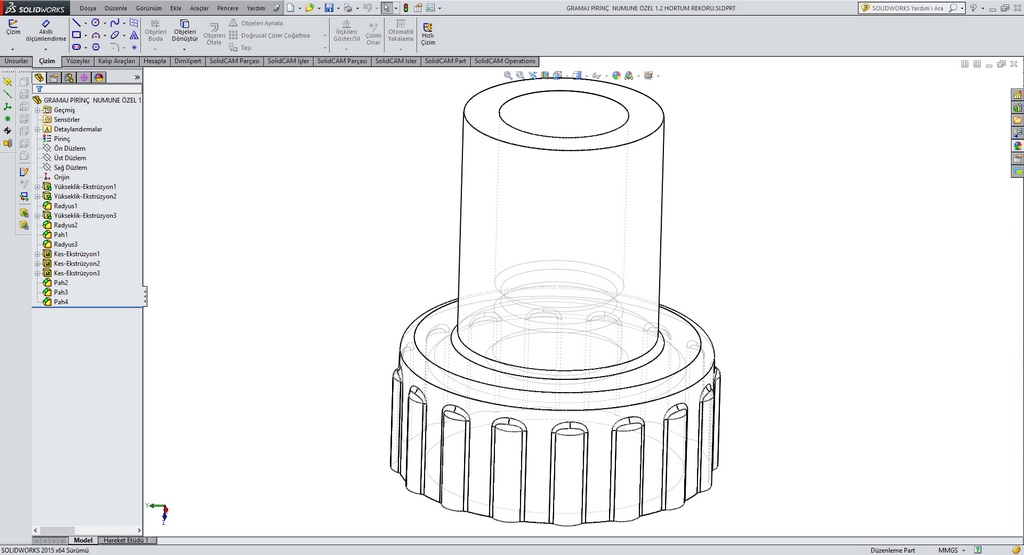
Task: Click the Çizim sketch tool button
Action: pyautogui.click(x=13, y=27)
